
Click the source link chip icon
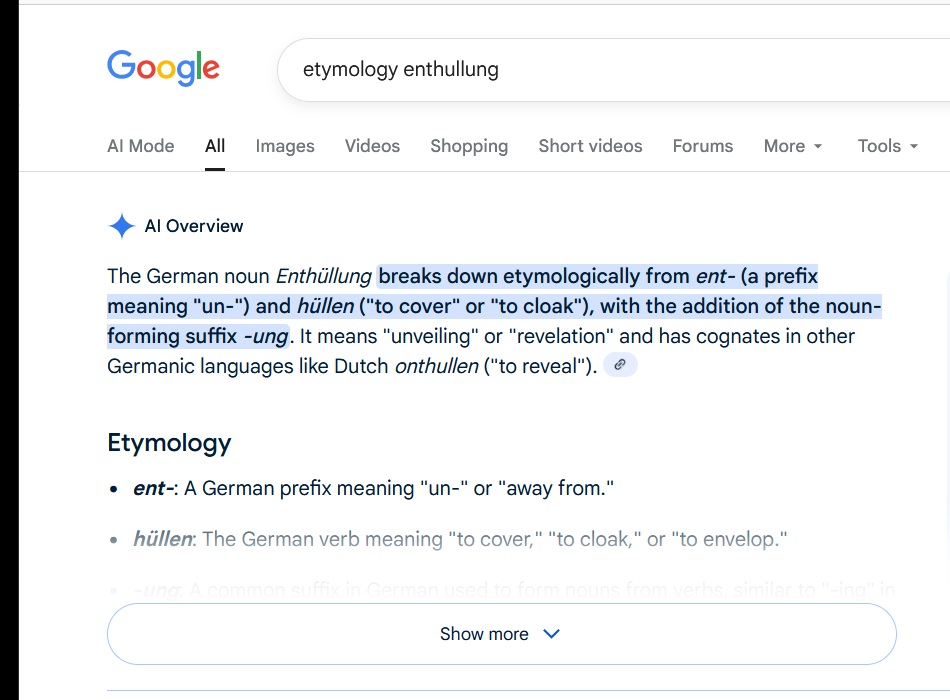(x=620, y=366)
